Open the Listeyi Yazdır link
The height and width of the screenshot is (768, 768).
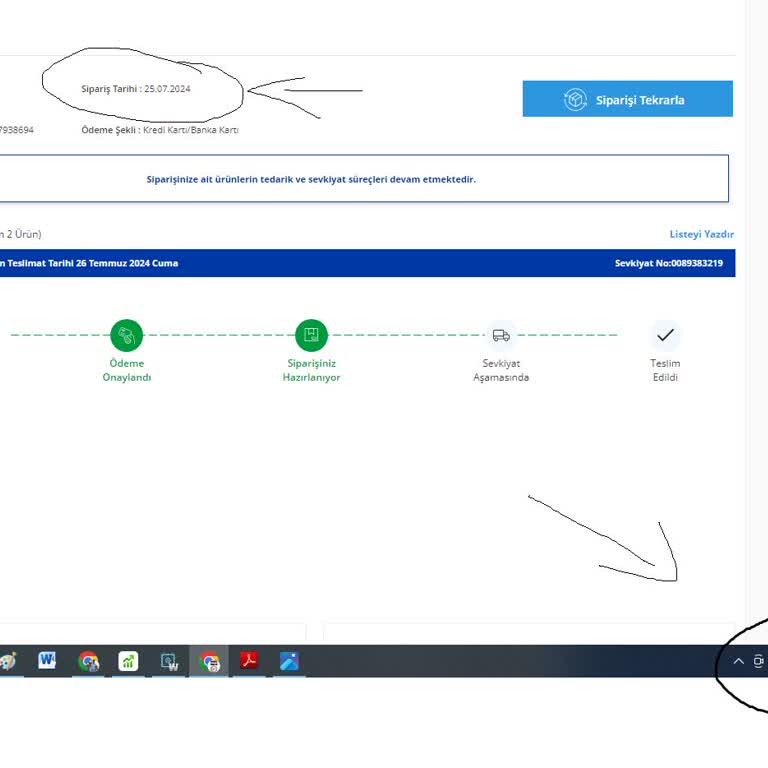coord(701,234)
